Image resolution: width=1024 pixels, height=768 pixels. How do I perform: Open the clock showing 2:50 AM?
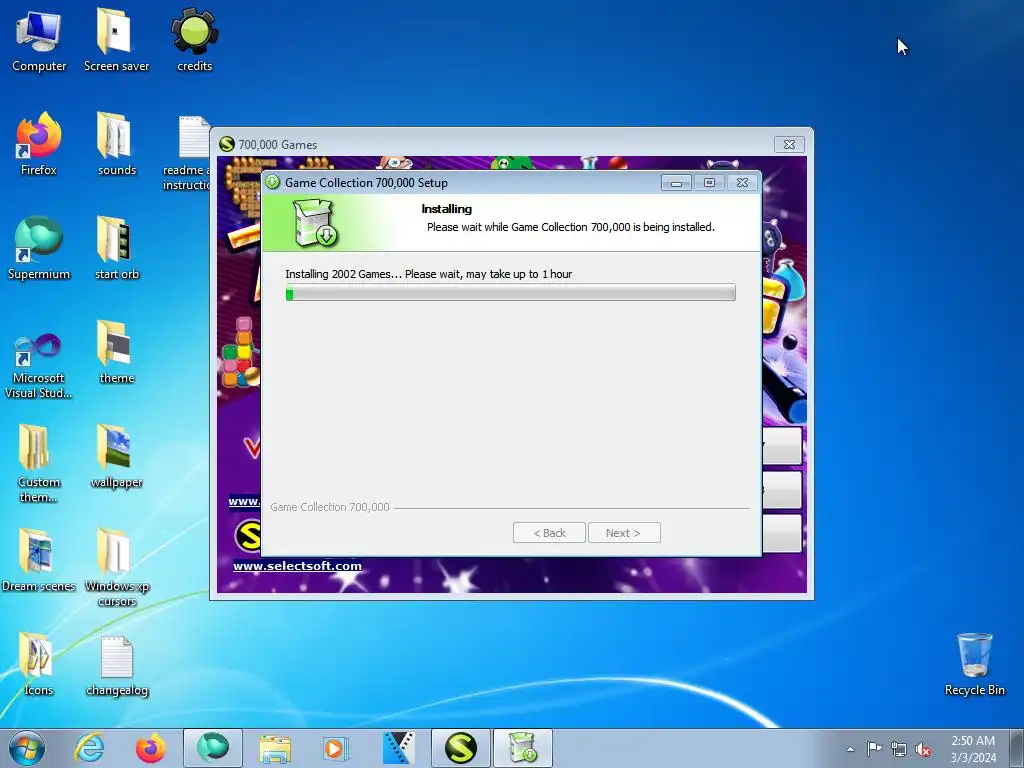(x=973, y=749)
